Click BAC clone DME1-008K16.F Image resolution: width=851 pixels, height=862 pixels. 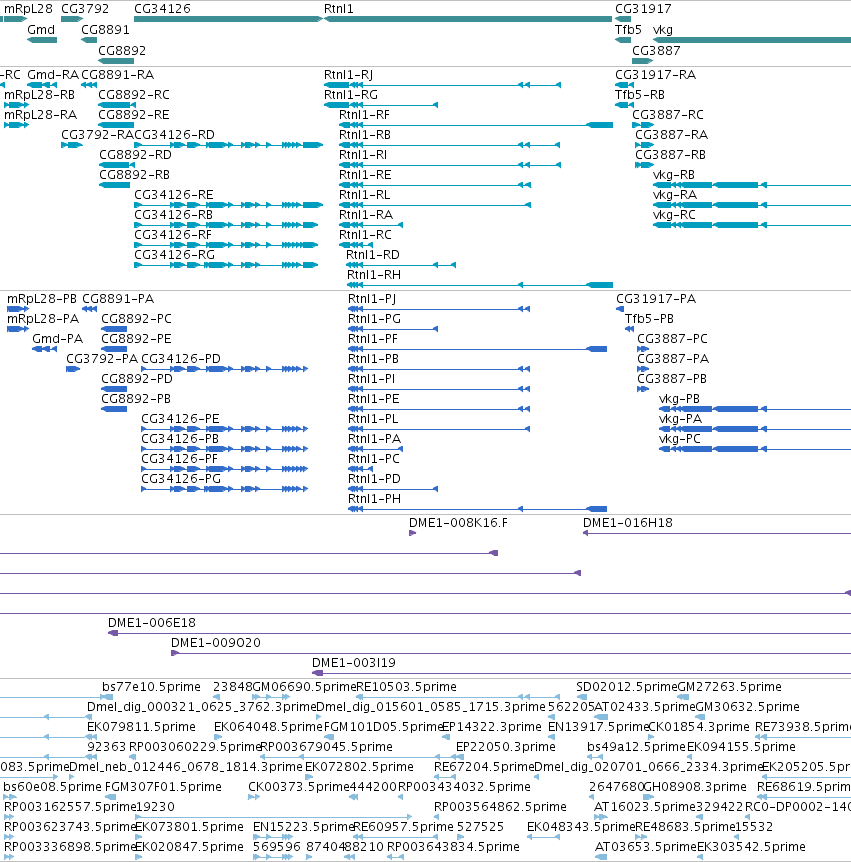458,523
